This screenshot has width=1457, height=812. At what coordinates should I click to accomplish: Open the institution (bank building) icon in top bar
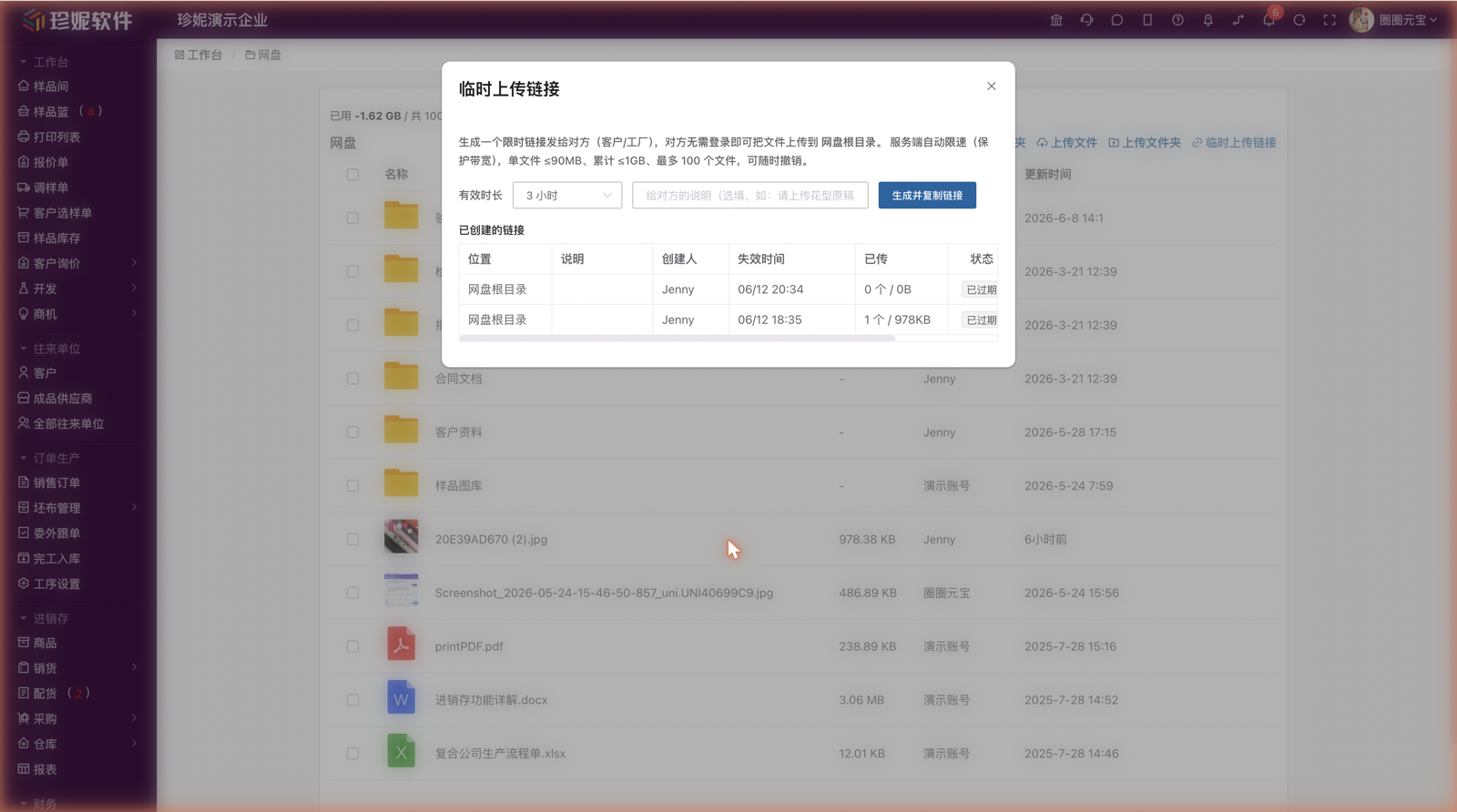[x=1056, y=20]
